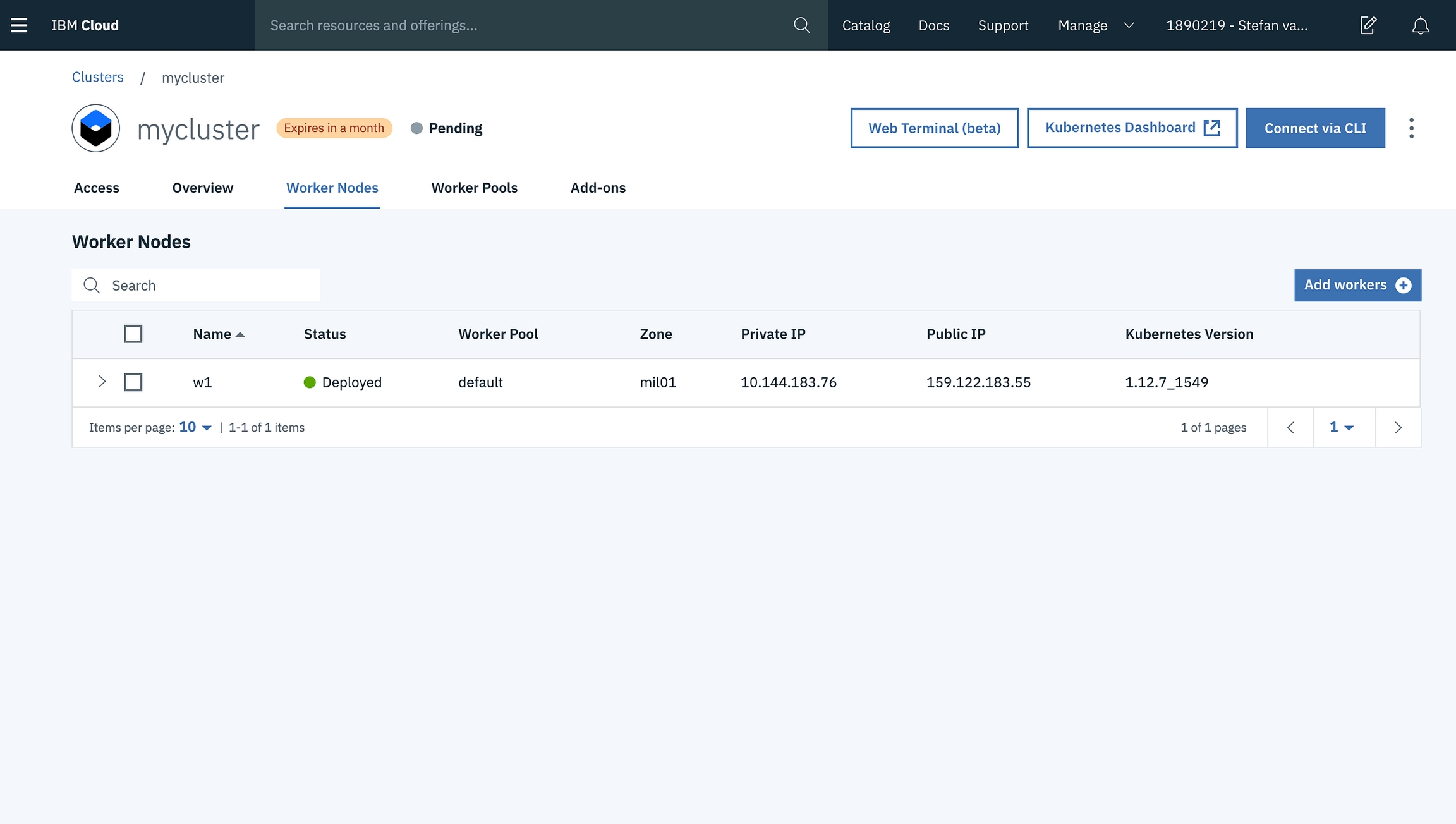Screen dimensions: 1456x824
Task: Open the Kubernetes Dashboard
Action: pos(1132,128)
